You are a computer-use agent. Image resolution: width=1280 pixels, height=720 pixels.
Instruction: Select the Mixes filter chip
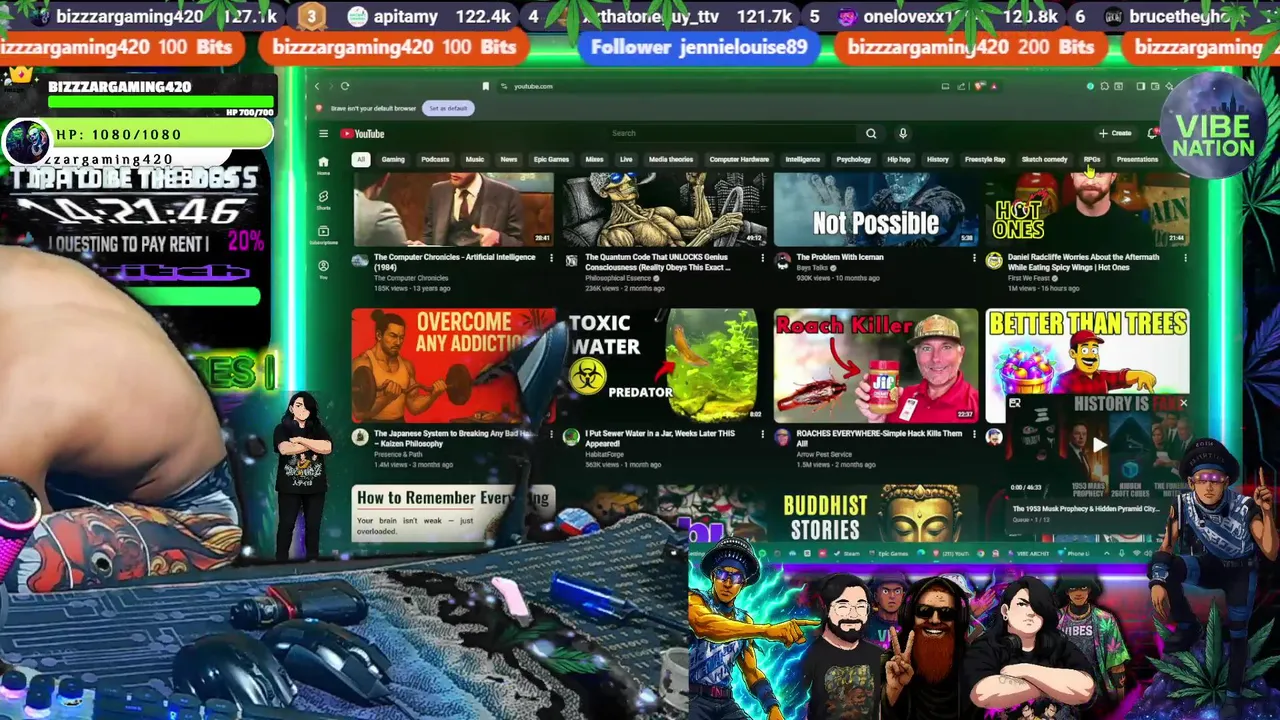[x=594, y=160]
